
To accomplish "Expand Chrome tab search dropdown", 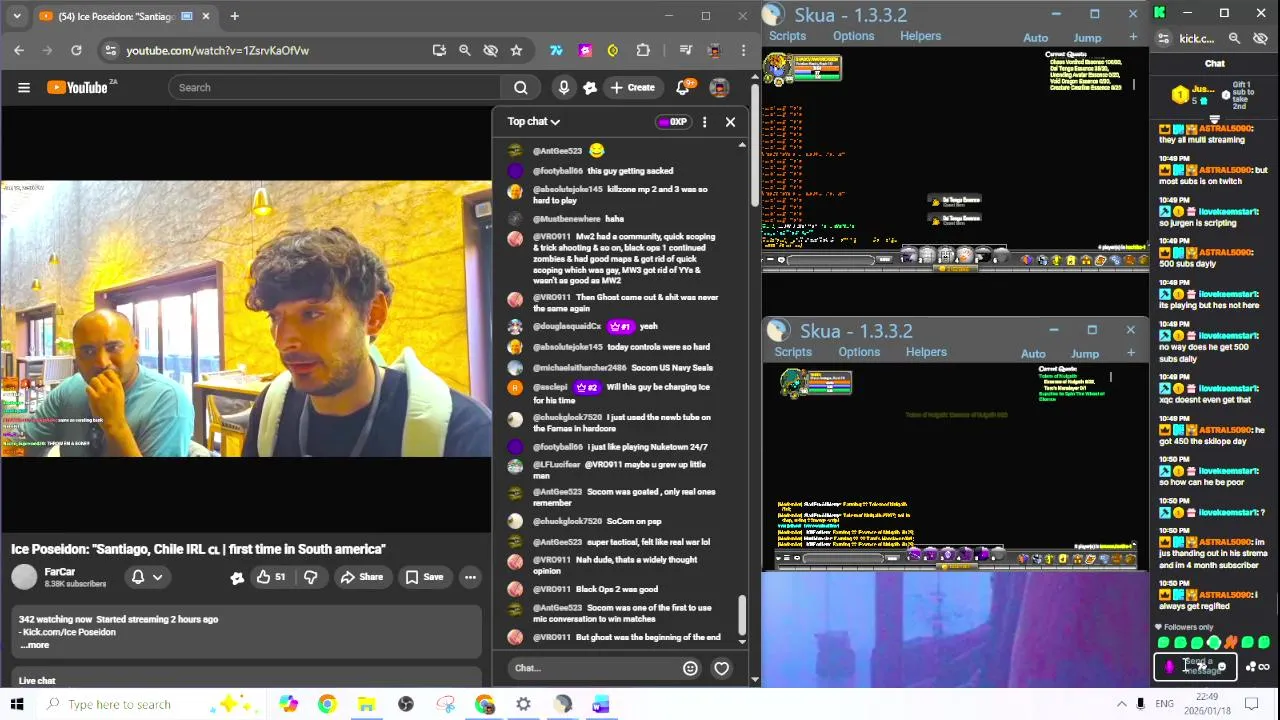I will tap(16, 16).
